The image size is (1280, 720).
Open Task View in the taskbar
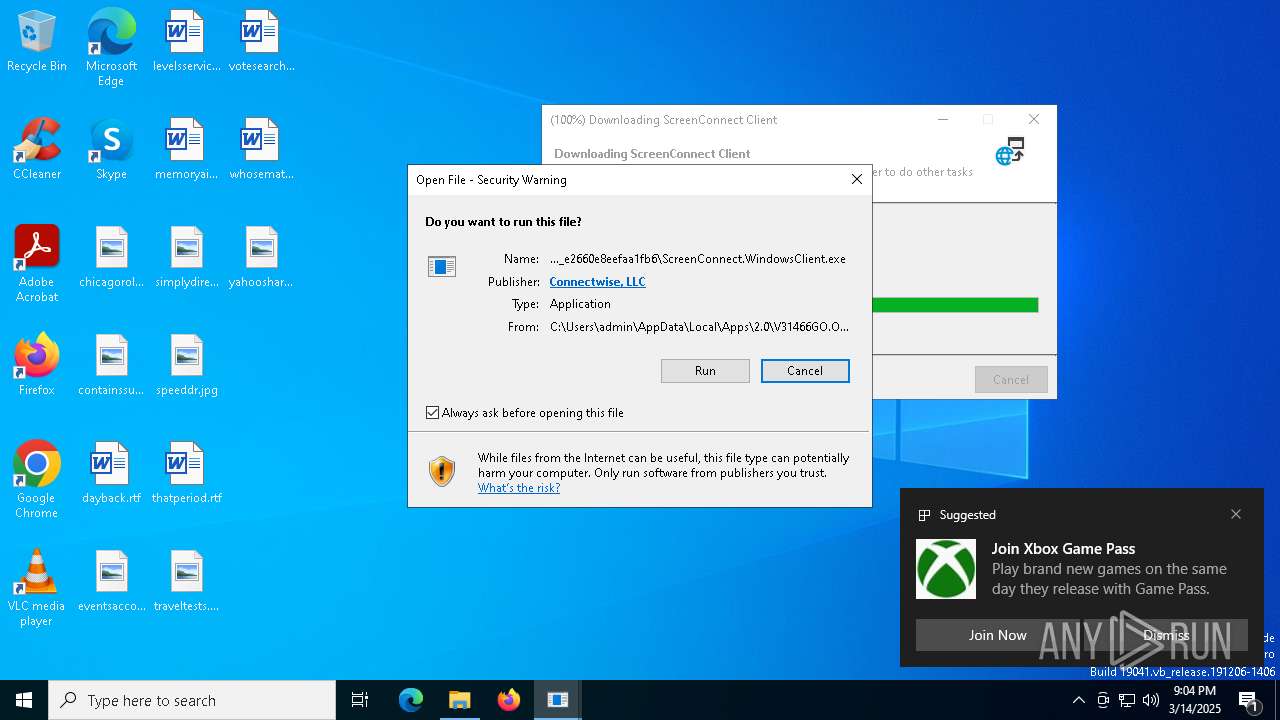(360, 700)
